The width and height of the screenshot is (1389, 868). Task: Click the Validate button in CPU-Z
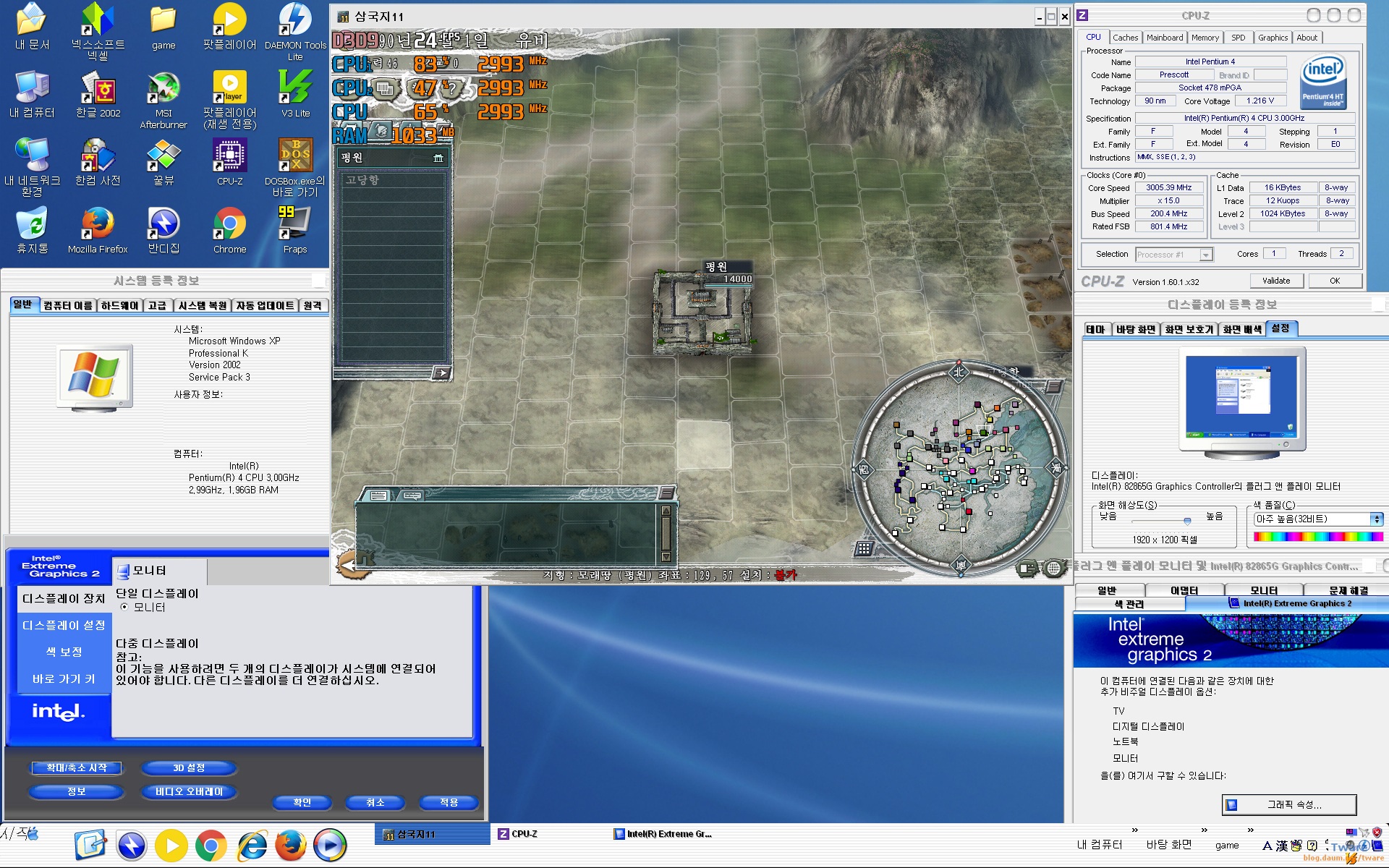pos(1275,281)
